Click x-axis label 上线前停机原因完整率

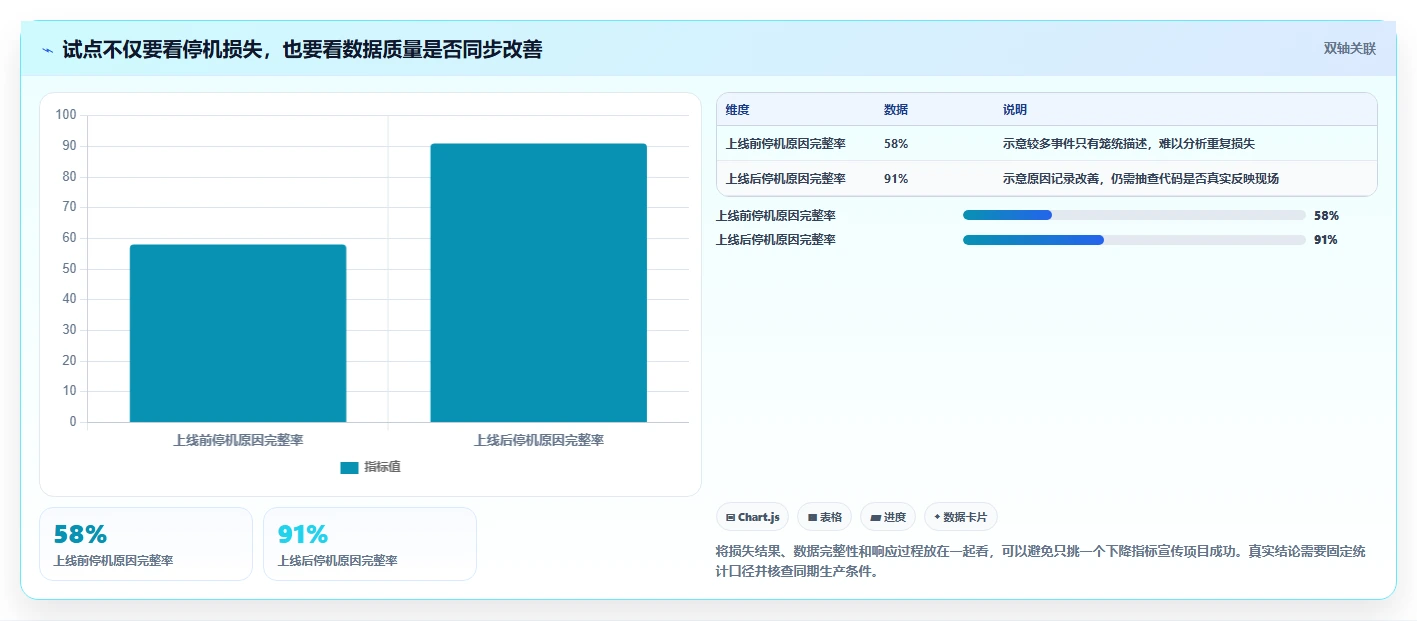[238, 440]
